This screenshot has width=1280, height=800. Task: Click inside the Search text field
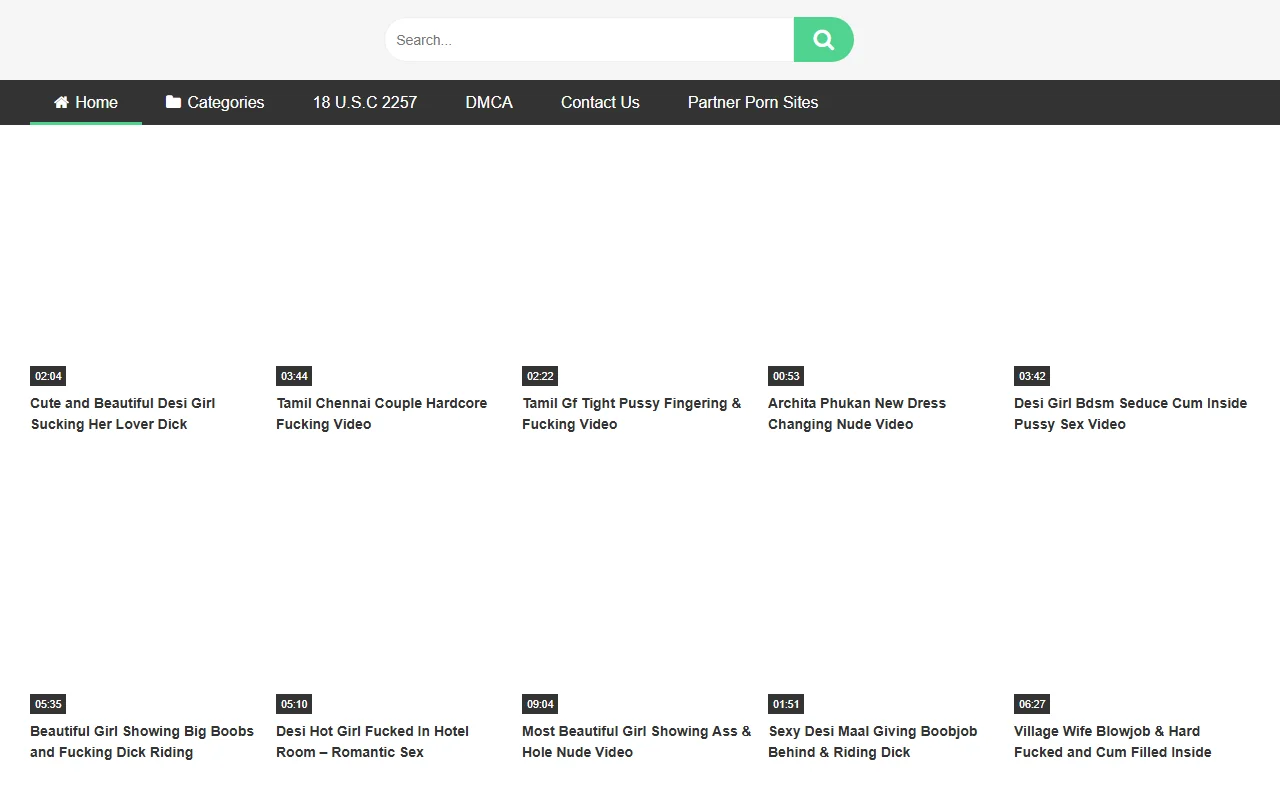coord(589,40)
